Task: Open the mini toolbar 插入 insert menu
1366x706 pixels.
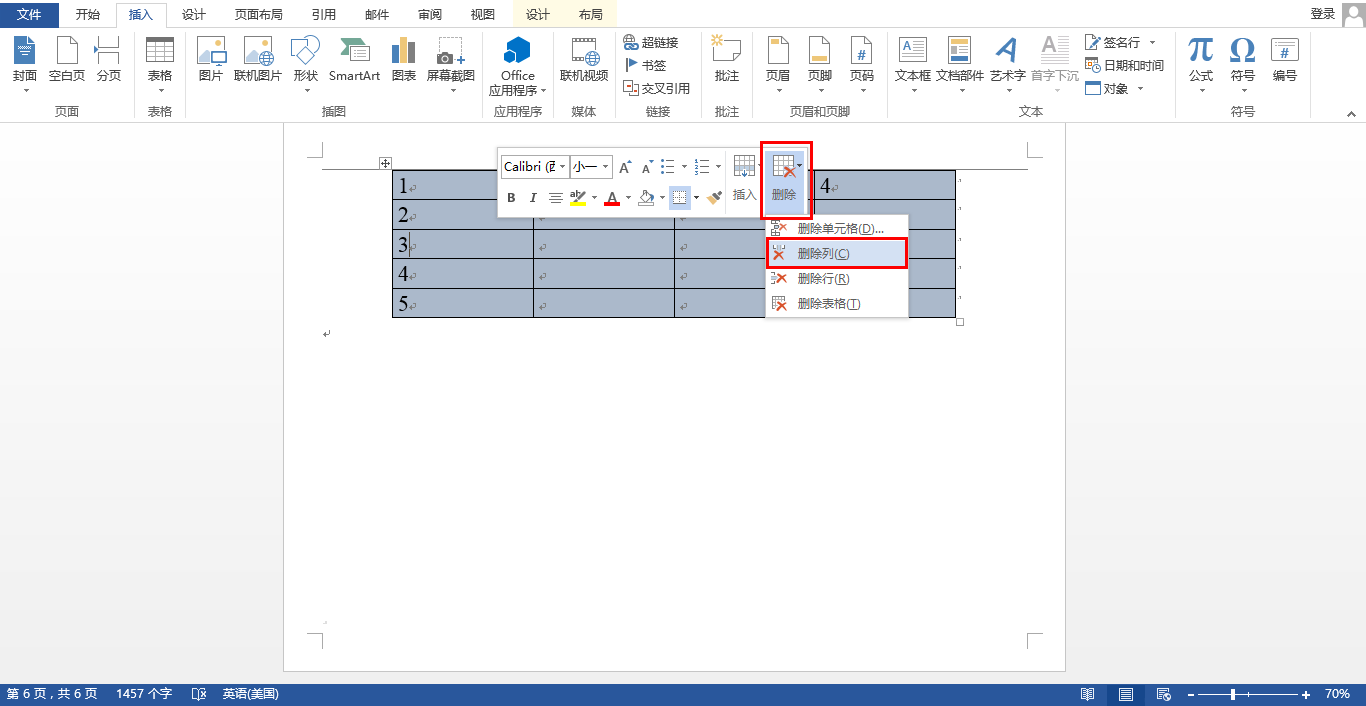Action: [x=745, y=180]
